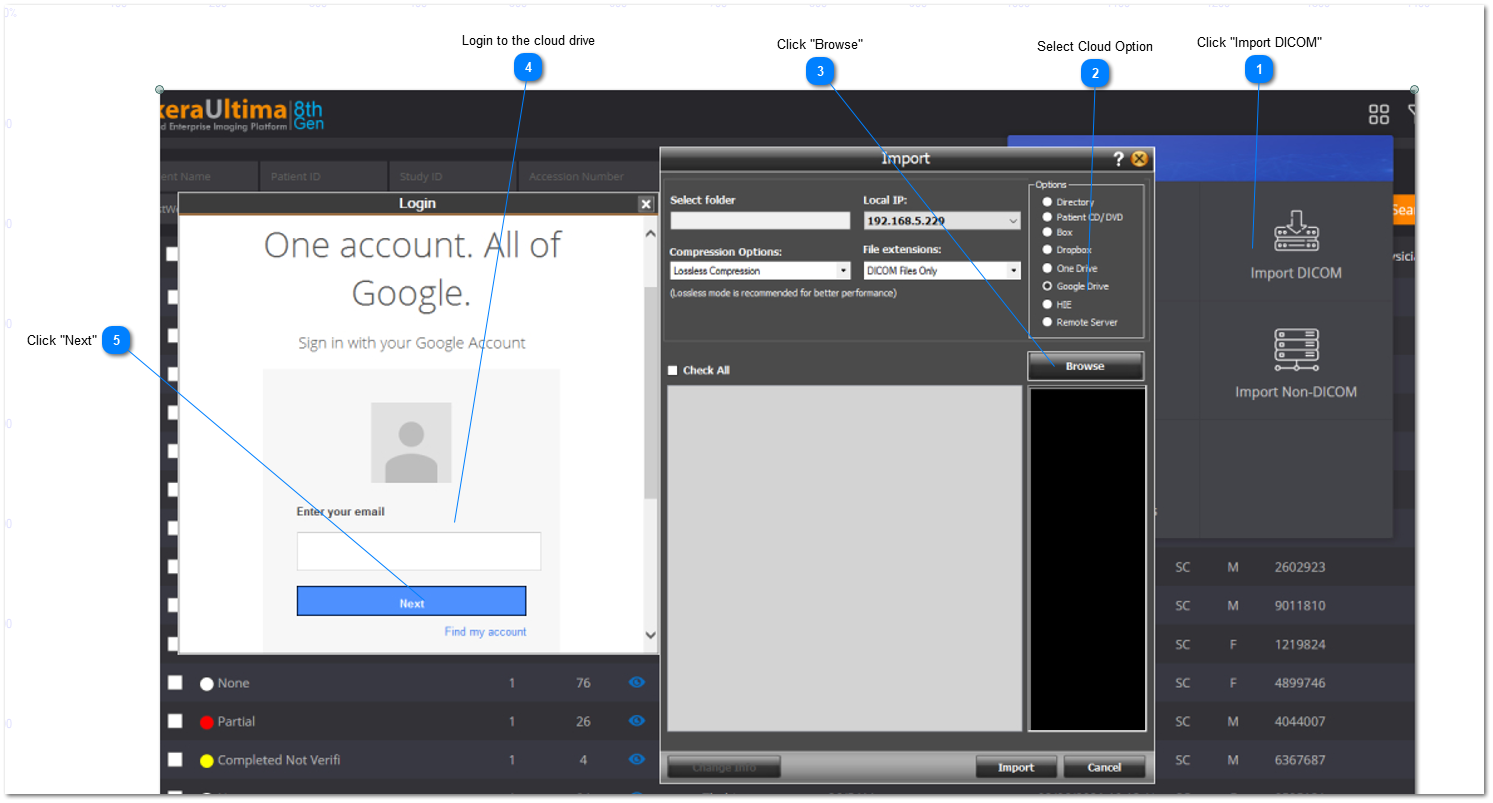Enable the Check All checkbox

tap(672, 370)
